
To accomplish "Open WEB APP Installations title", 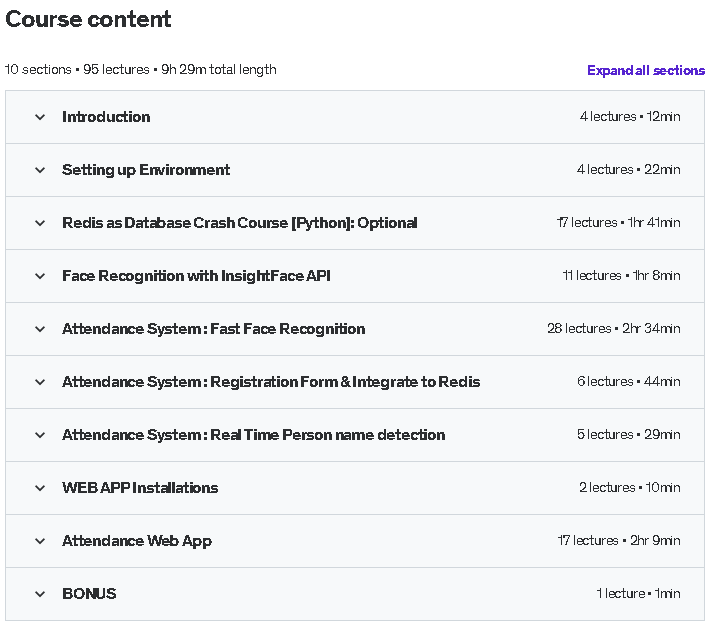I will (140, 488).
